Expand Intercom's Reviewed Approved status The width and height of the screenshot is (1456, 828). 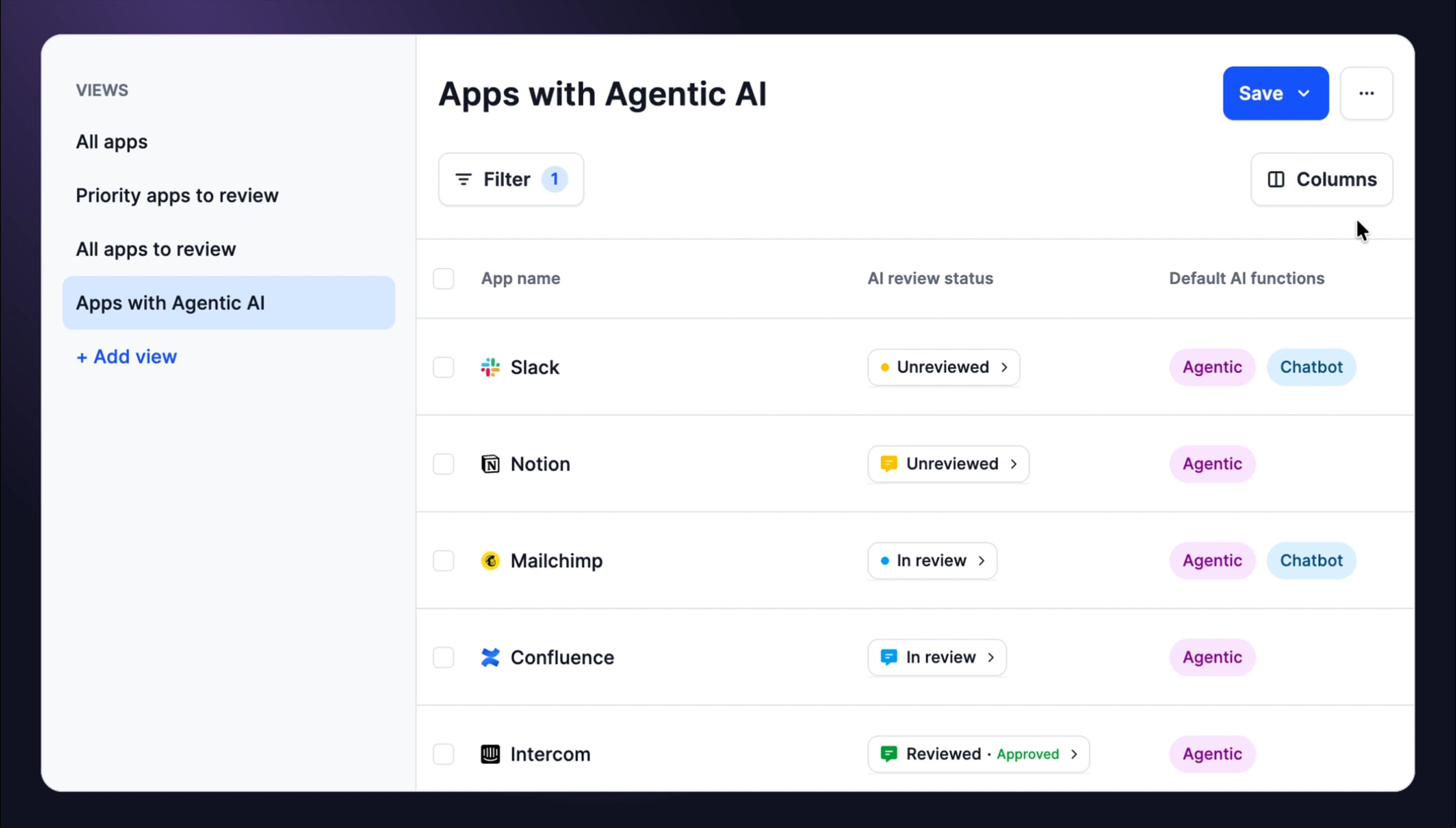(x=978, y=754)
